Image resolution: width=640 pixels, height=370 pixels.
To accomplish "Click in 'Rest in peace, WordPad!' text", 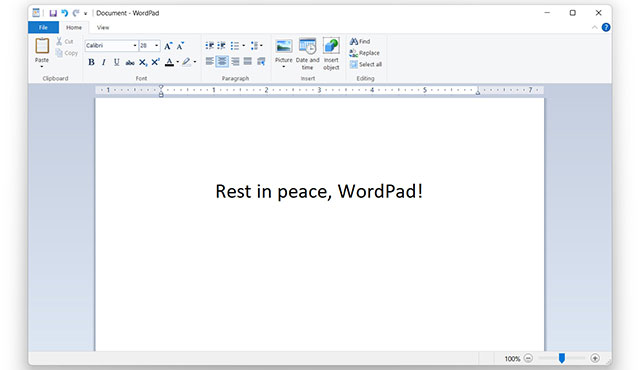I will [x=319, y=191].
